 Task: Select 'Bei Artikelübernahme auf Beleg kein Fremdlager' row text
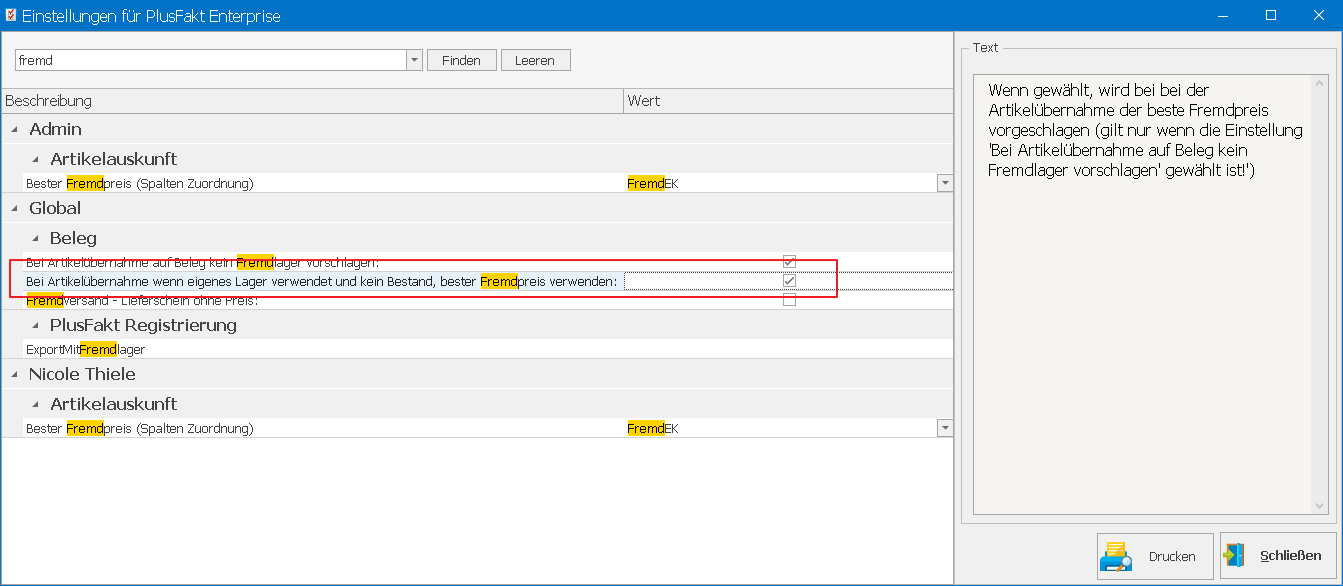pos(202,262)
